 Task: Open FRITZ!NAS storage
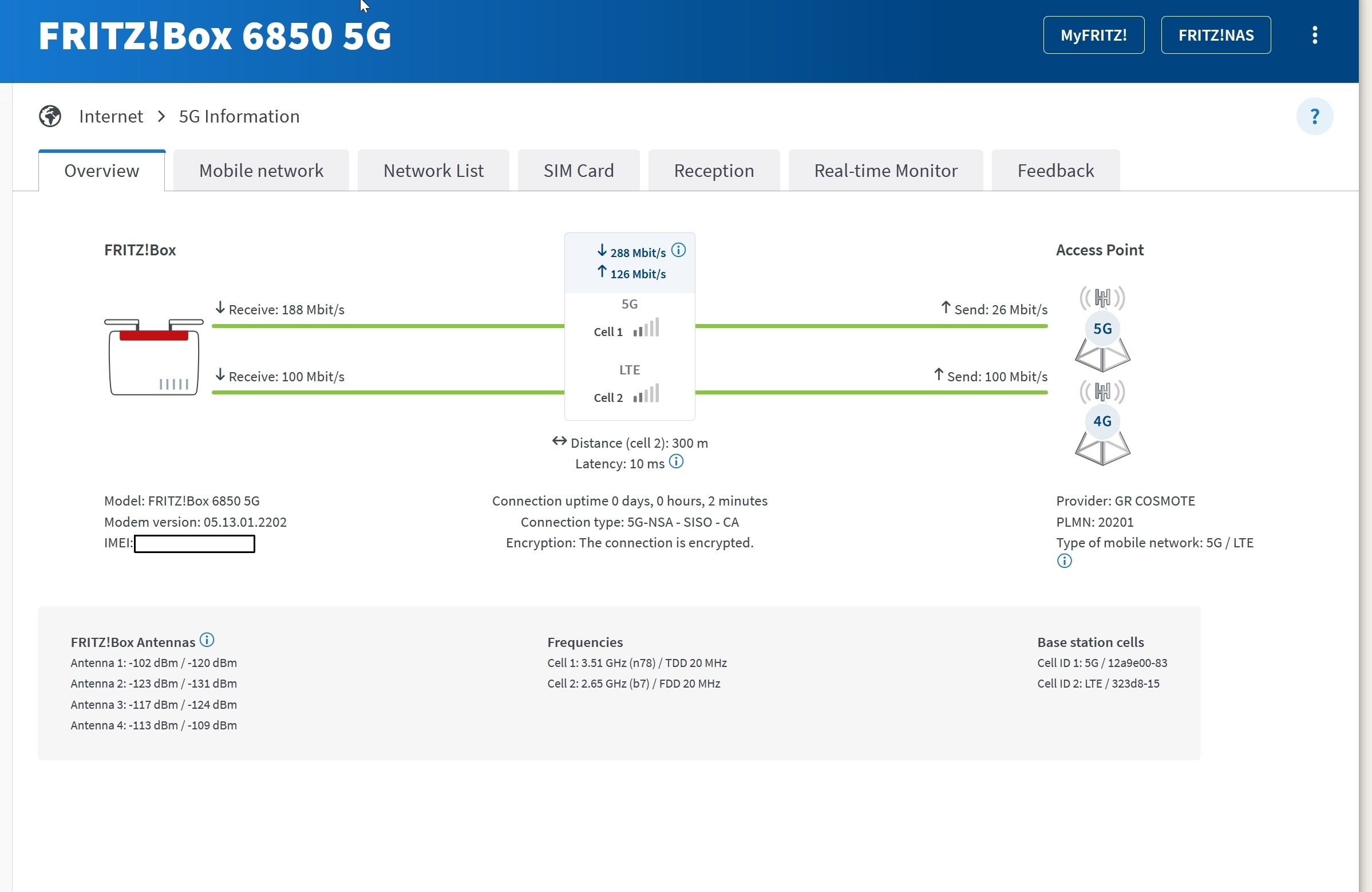1216,35
